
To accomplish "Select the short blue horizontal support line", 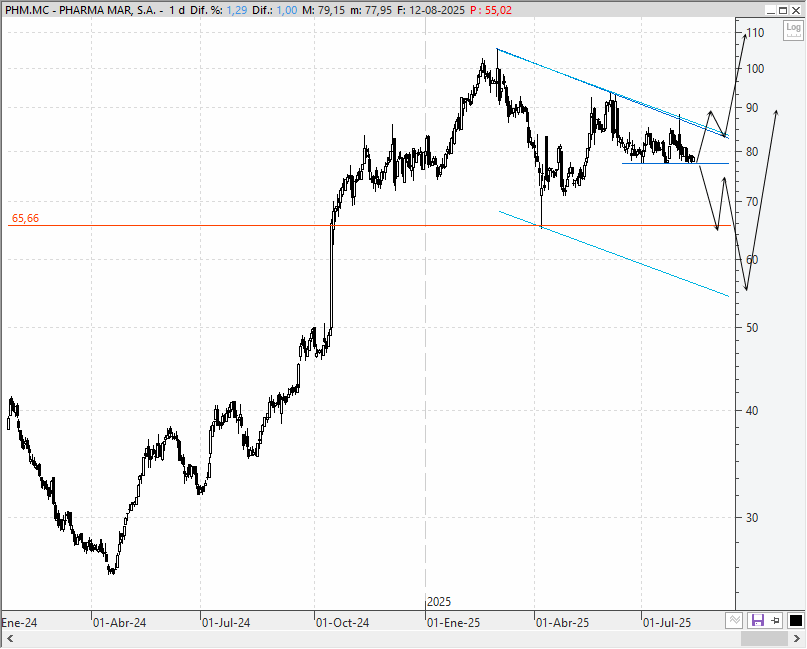I will 675,163.
